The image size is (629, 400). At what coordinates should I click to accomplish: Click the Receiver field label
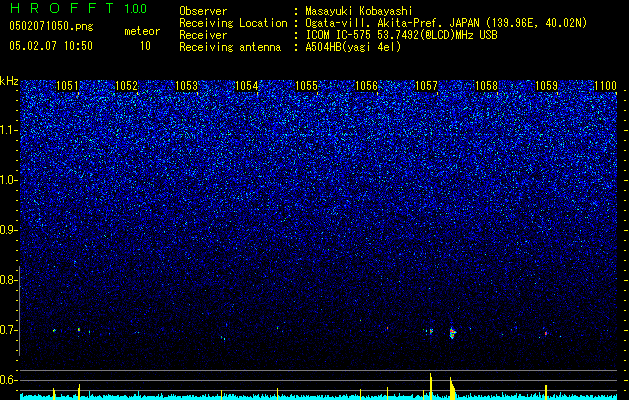click(203, 35)
